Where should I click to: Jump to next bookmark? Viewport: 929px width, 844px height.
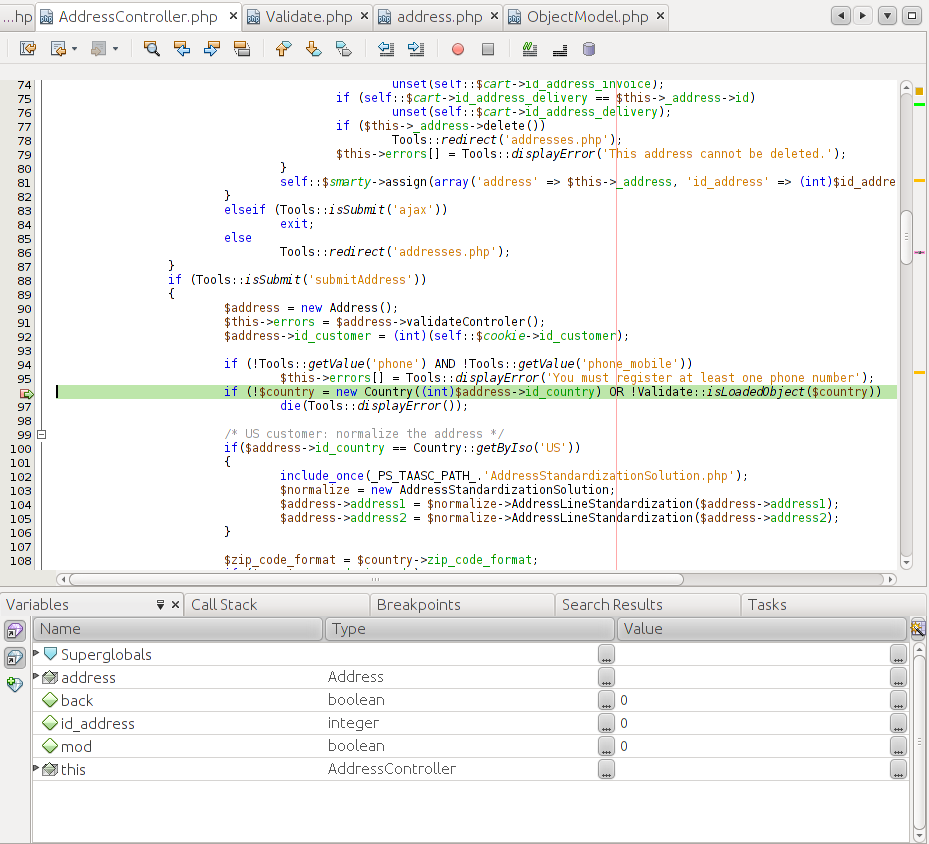tap(313, 48)
